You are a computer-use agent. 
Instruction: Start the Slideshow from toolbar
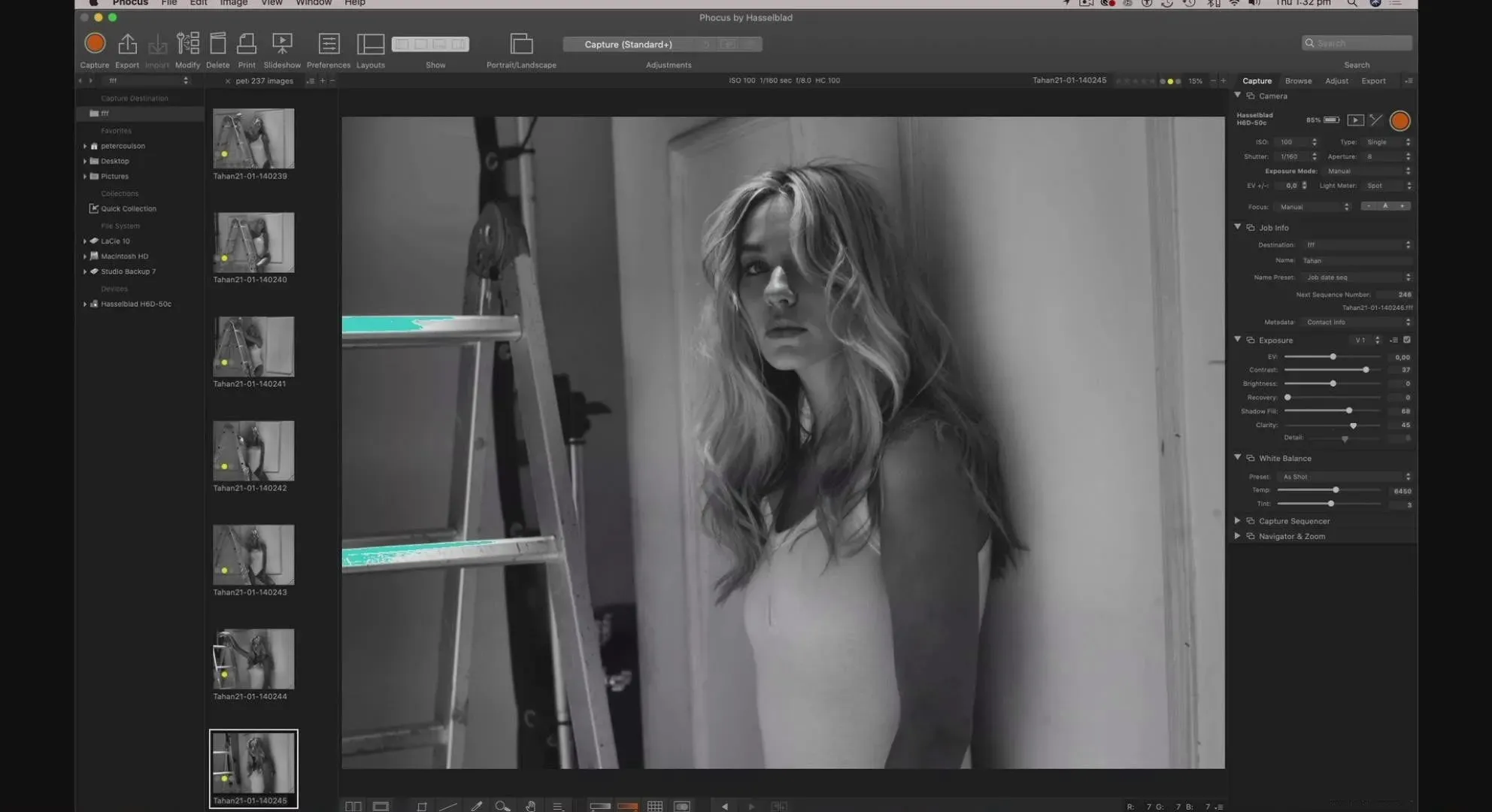(x=282, y=44)
